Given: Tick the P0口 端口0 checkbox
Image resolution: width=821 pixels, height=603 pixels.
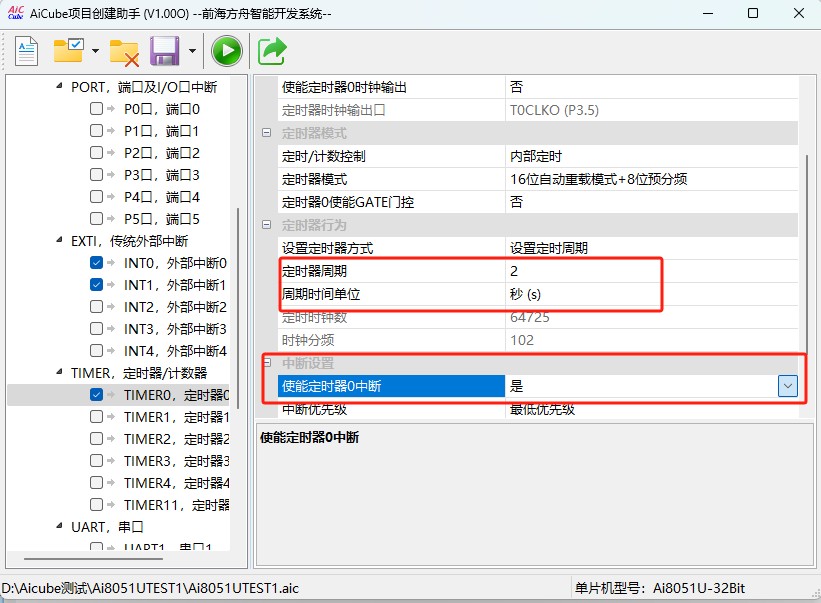Looking at the screenshot, I should (x=96, y=108).
